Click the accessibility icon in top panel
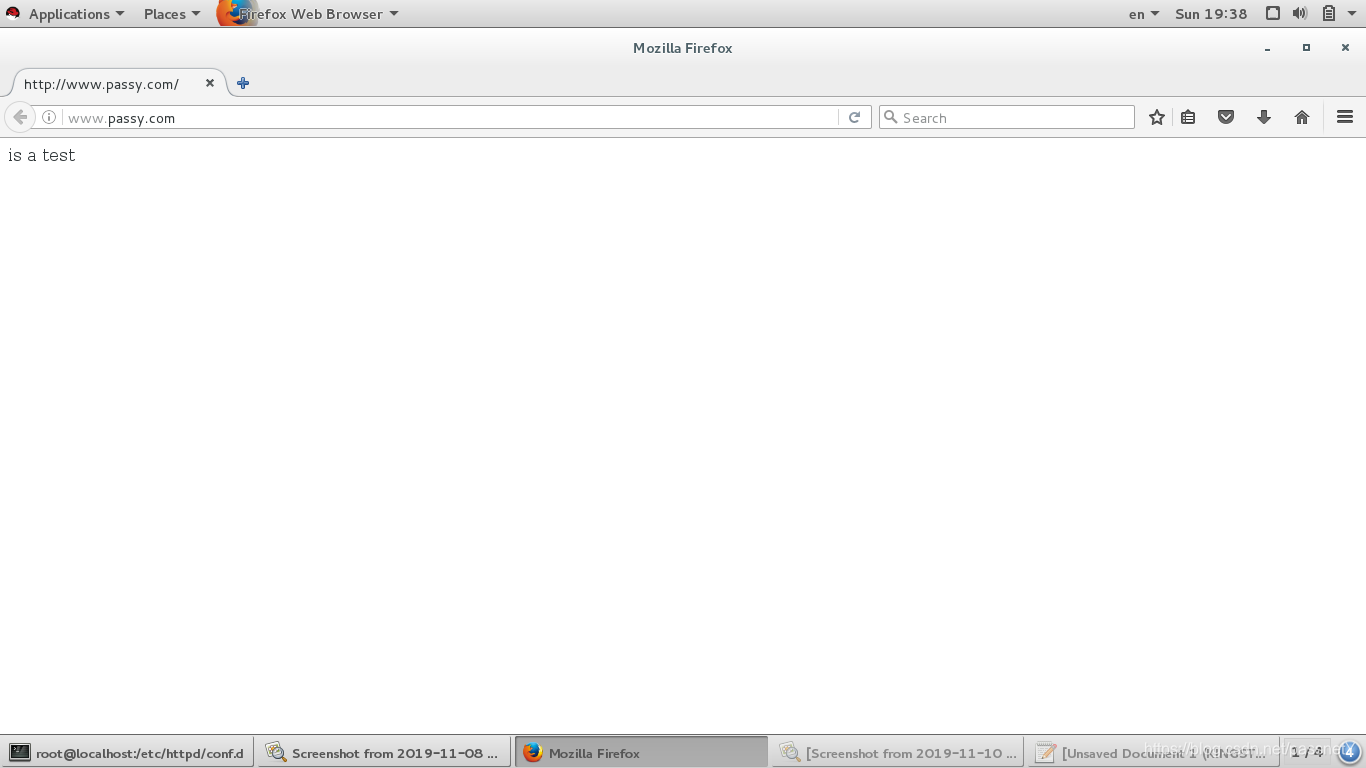Viewport: 1366px width, 768px height. (1273, 14)
